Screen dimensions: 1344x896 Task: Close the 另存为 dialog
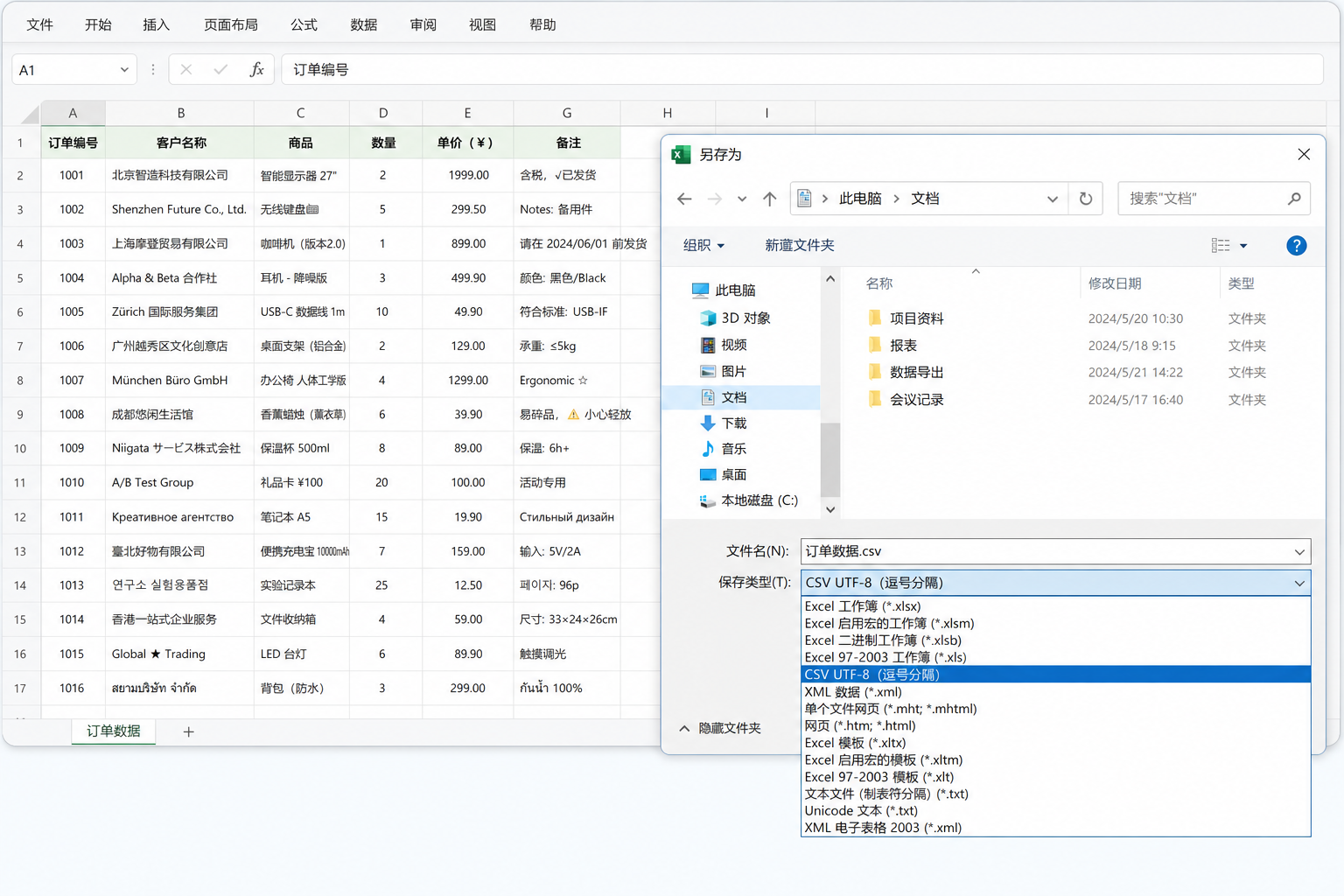[x=1304, y=154]
